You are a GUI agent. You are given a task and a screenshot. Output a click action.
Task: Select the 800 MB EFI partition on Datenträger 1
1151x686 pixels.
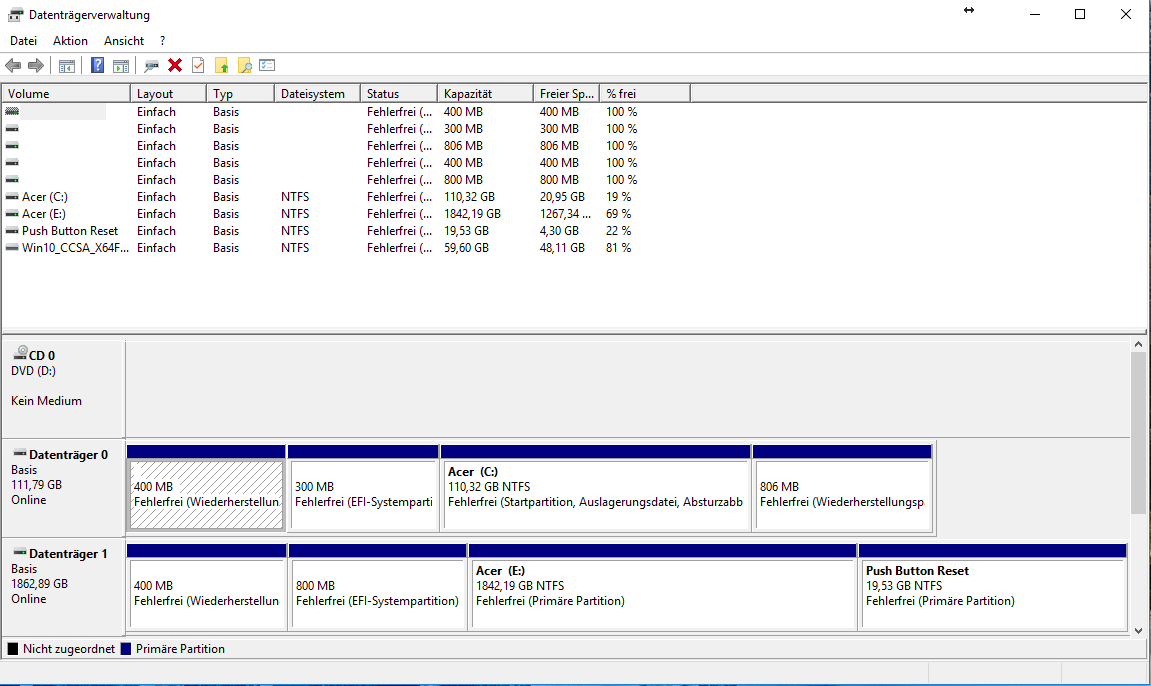[x=378, y=594]
